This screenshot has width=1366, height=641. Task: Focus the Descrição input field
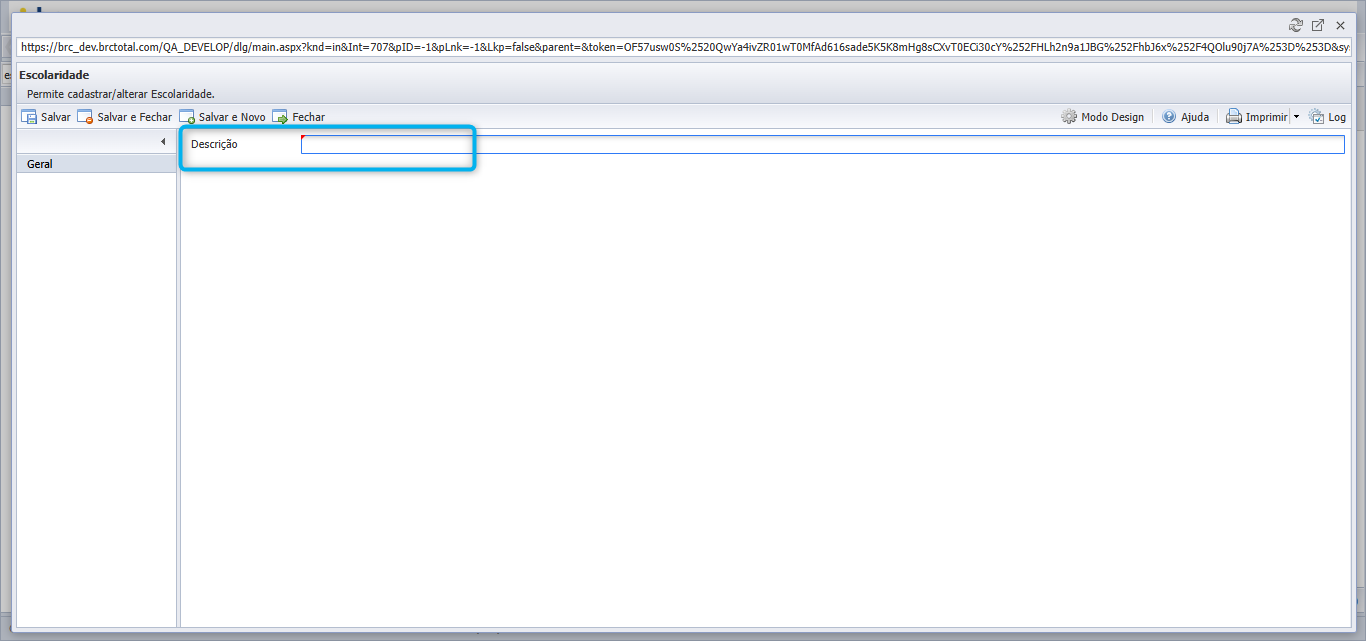tap(823, 144)
